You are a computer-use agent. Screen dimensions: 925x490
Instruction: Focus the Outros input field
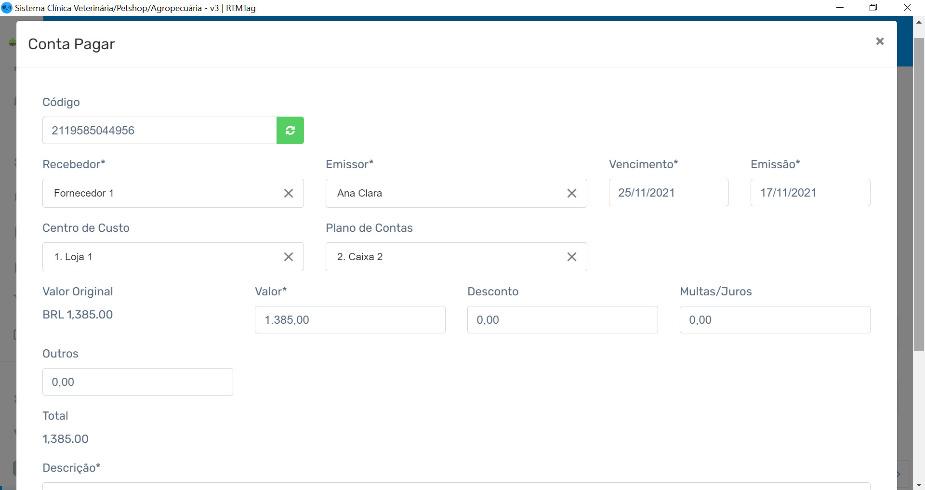click(x=137, y=382)
